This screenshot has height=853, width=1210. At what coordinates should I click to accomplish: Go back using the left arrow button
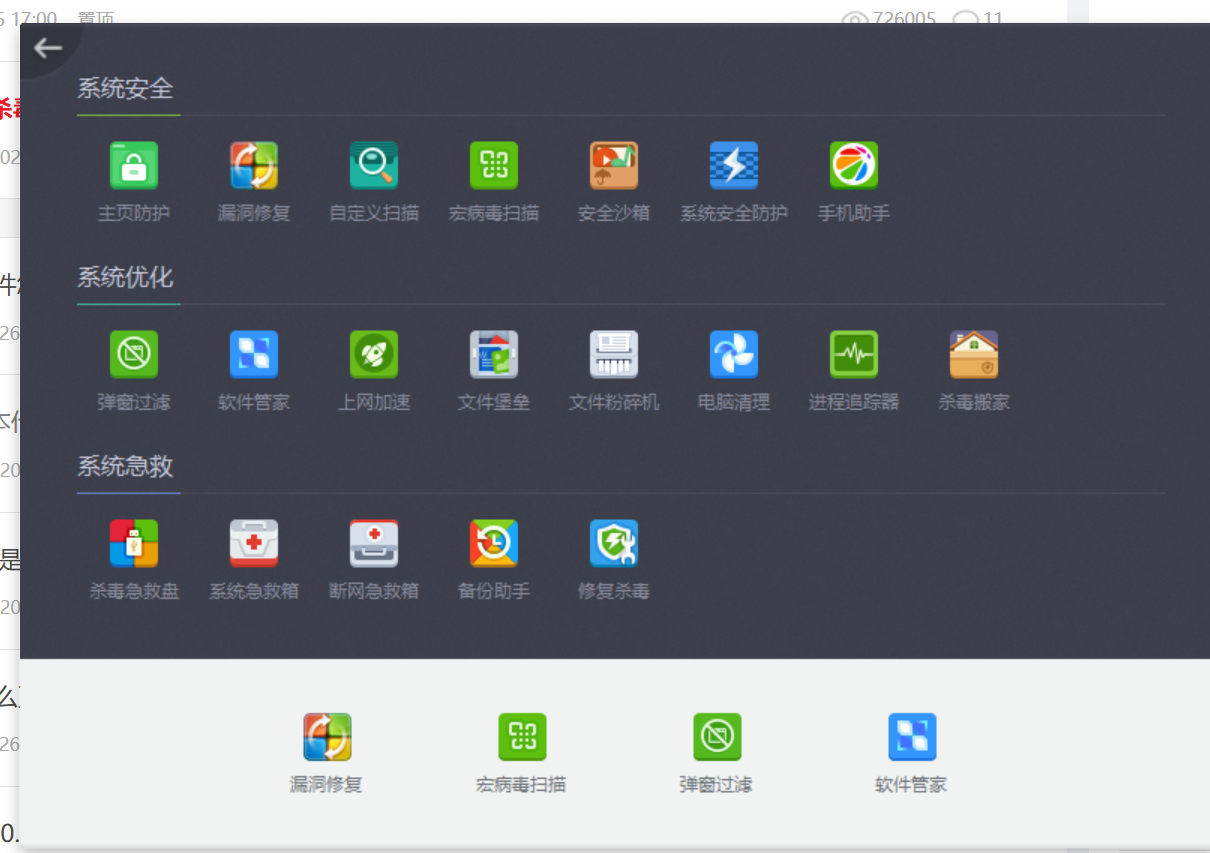(x=47, y=48)
